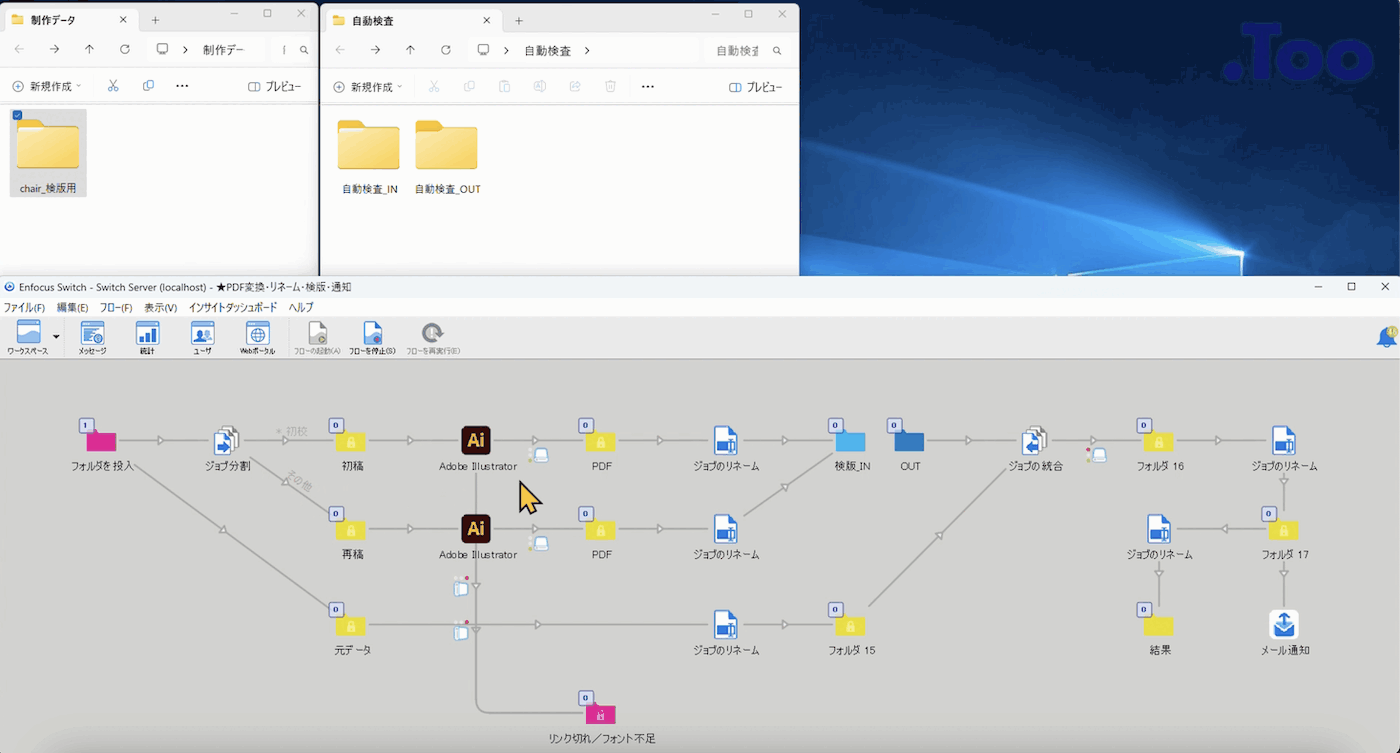Screen dimensions: 1400x753
Task: Expand the chevron after 自動検査 in address bar
Action: coord(587,50)
